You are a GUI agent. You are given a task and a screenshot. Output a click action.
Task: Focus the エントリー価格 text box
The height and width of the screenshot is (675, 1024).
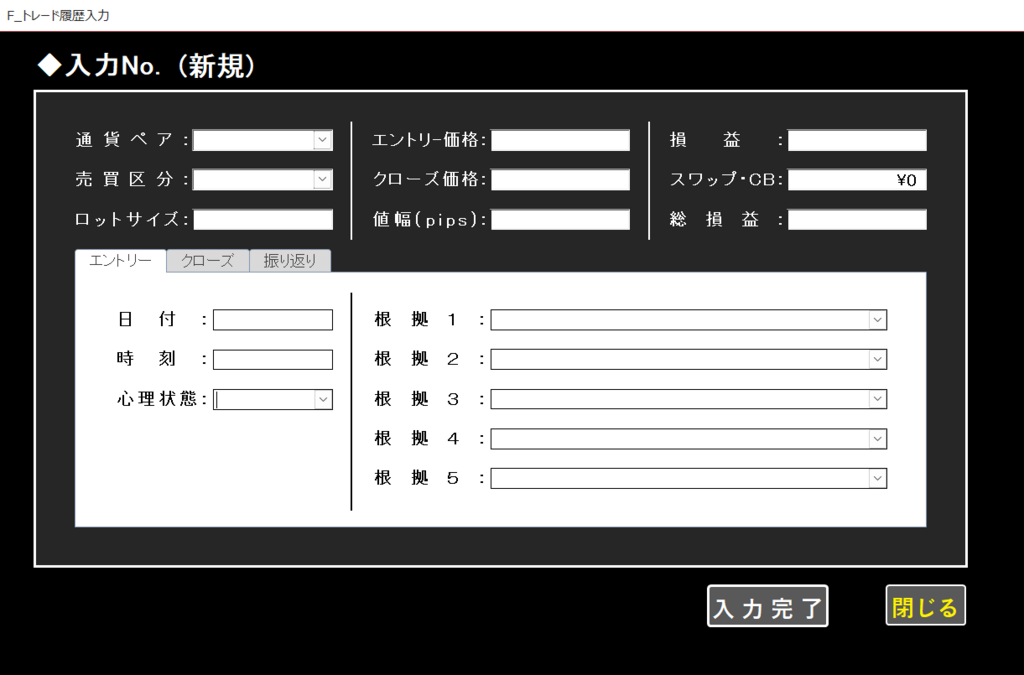pyautogui.click(x=560, y=141)
